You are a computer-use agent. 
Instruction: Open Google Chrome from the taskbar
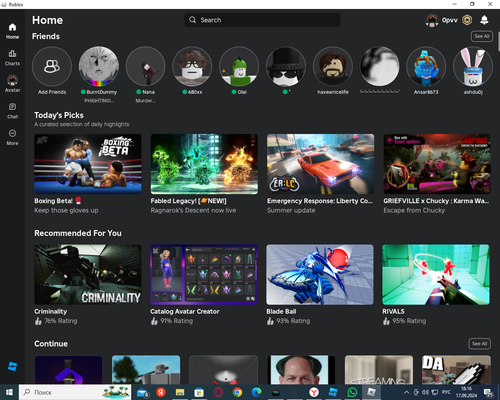pos(237,392)
